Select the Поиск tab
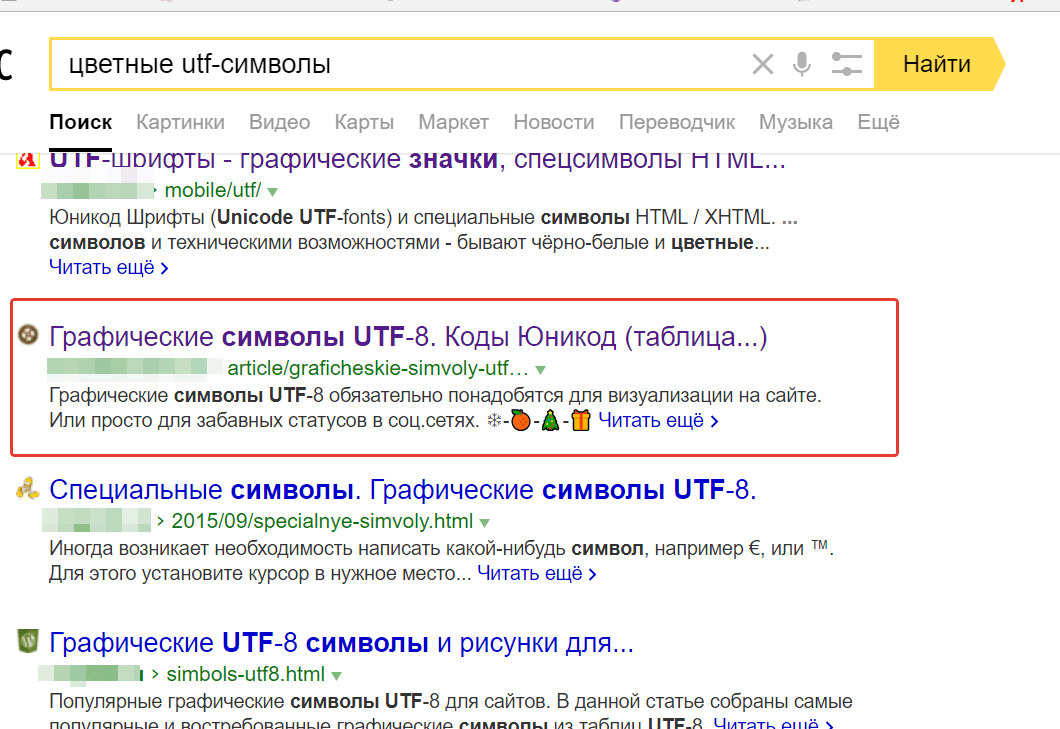This screenshot has height=729, width=1060. (80, 122)
